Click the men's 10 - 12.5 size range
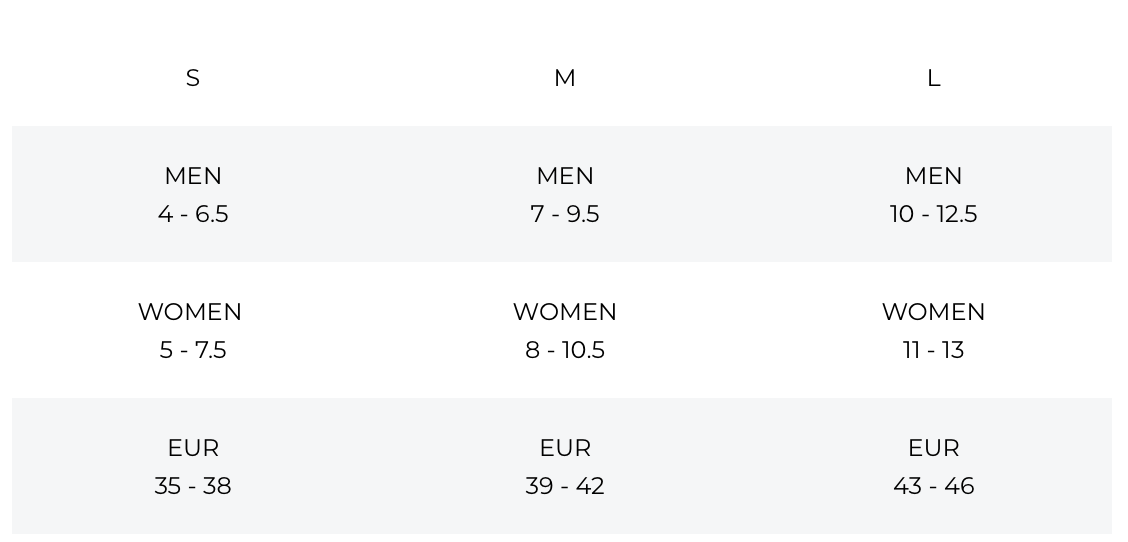This screenshot has height=542, width=1128. click(x=933, y=214)
